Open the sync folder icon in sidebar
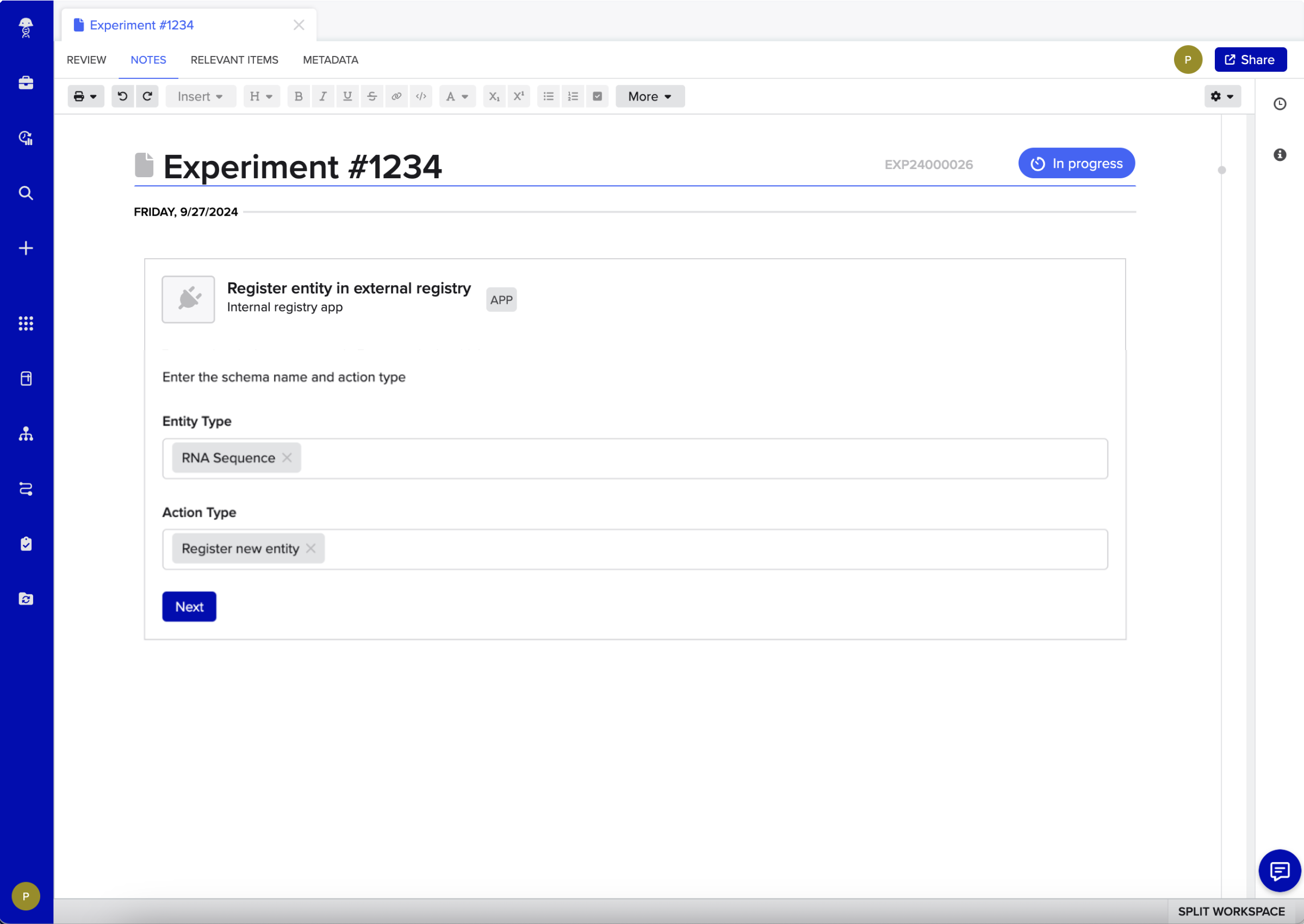Viewport: 1304px width, 924px height. point(26,599)
